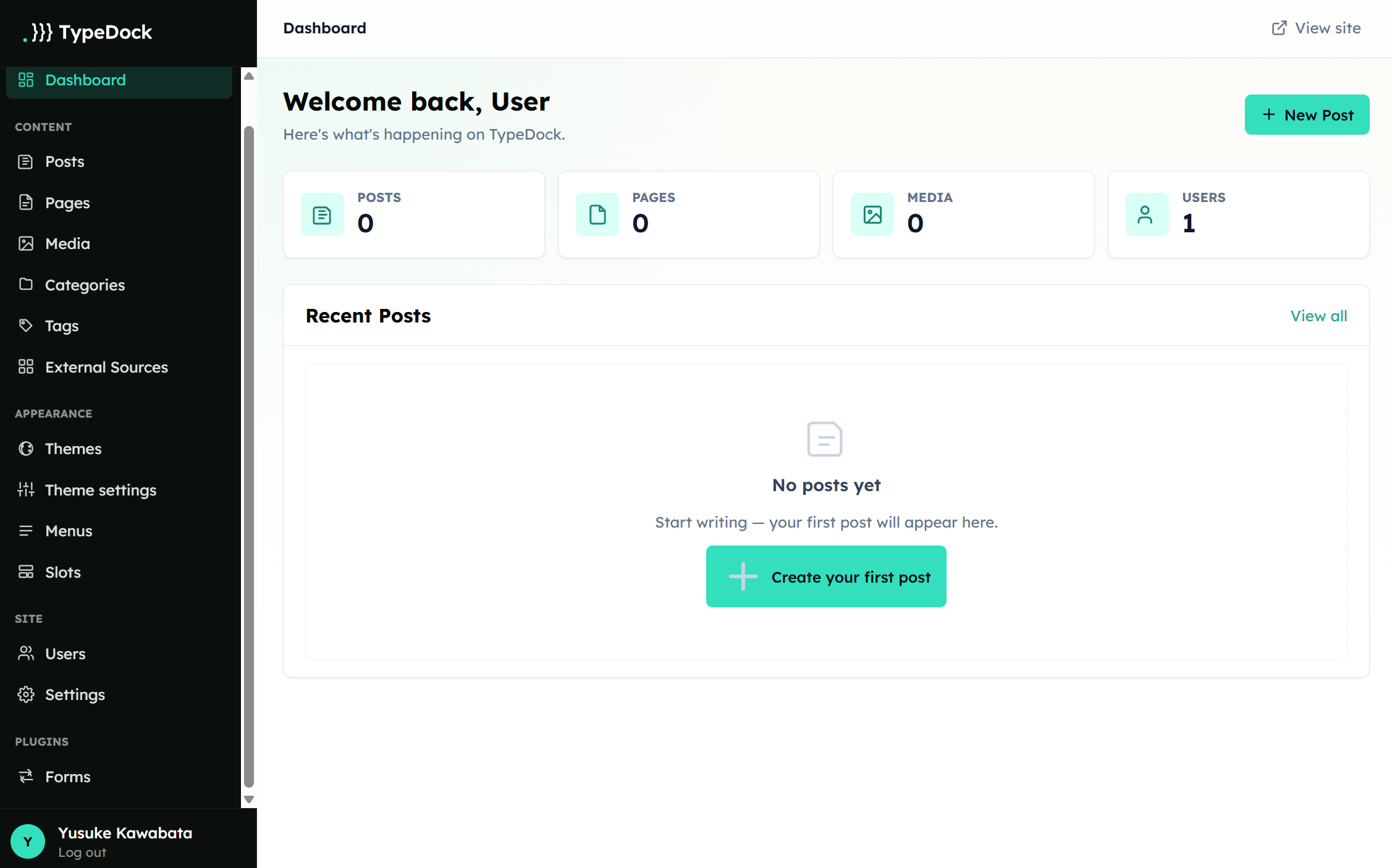The width and height of the screenshot is (1392, 868).
Task: Click the New Post button
Action: (1307, 115)
